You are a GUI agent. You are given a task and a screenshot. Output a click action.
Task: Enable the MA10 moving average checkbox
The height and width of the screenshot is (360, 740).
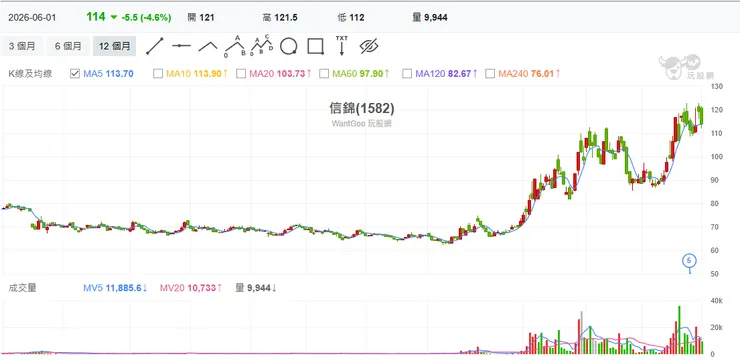(x=158, y=74)
